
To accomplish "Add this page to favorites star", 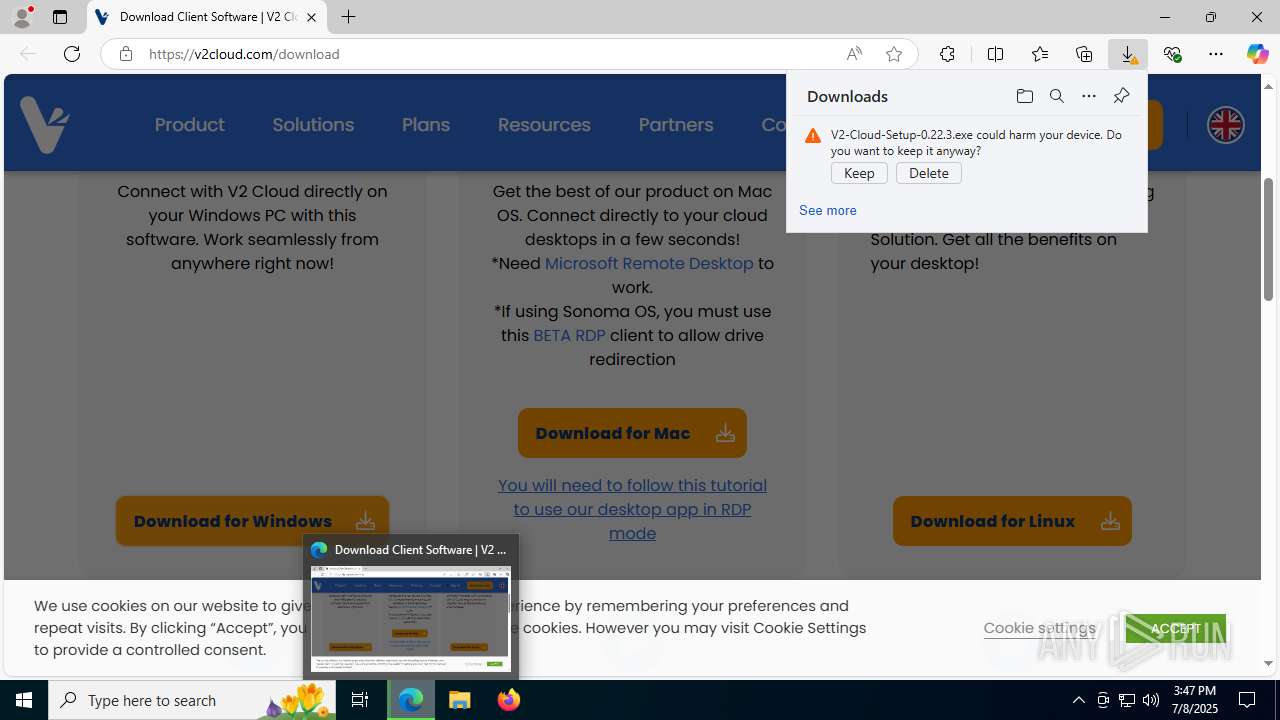I will click(x=894, y=54).
